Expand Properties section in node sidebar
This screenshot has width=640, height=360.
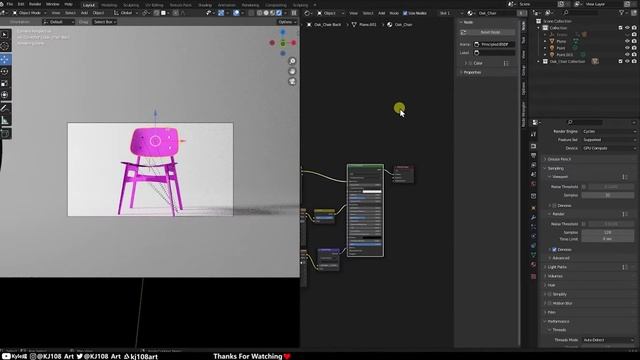point(472,72)
